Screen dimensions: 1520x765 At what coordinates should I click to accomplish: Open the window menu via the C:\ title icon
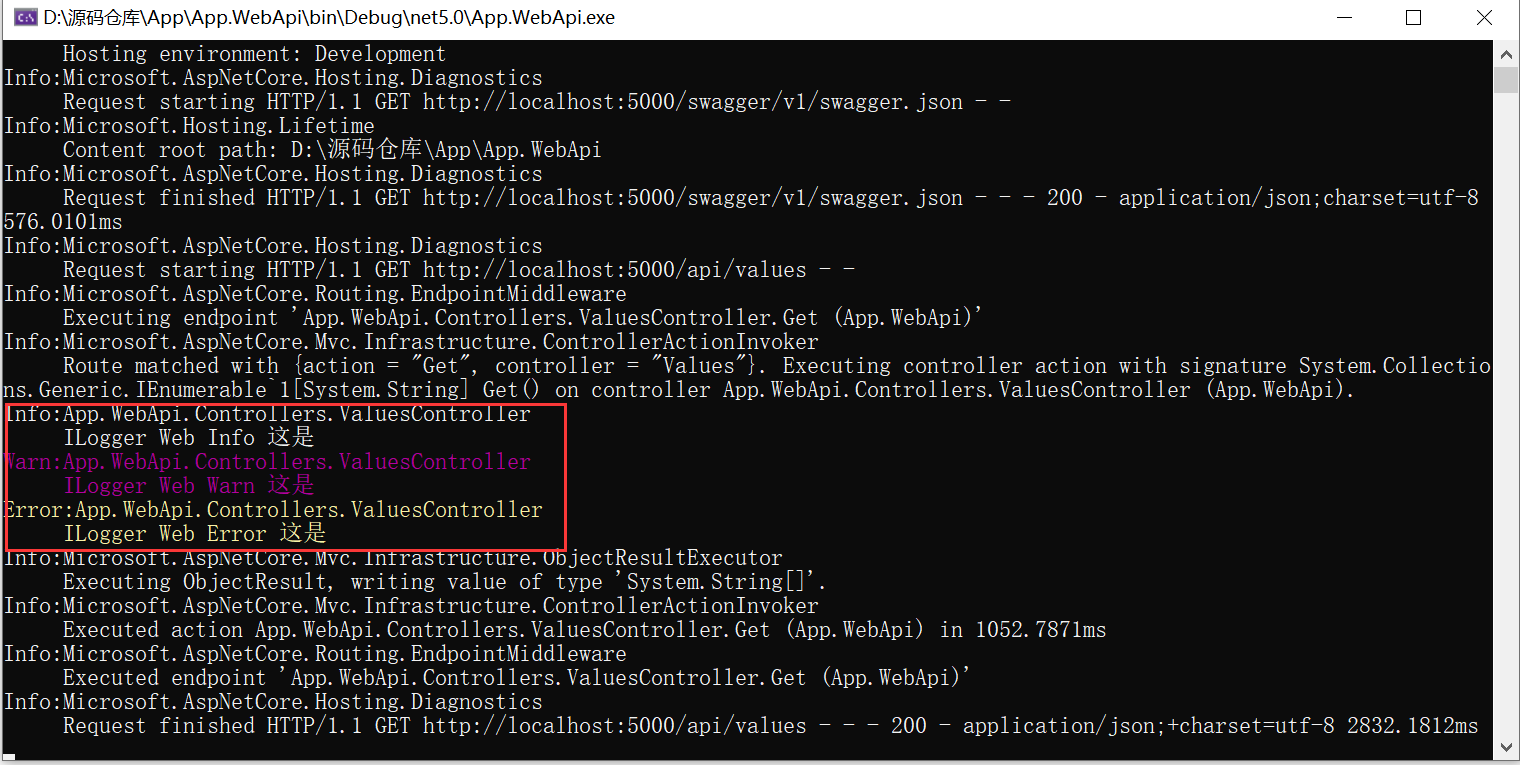[24, 17]
